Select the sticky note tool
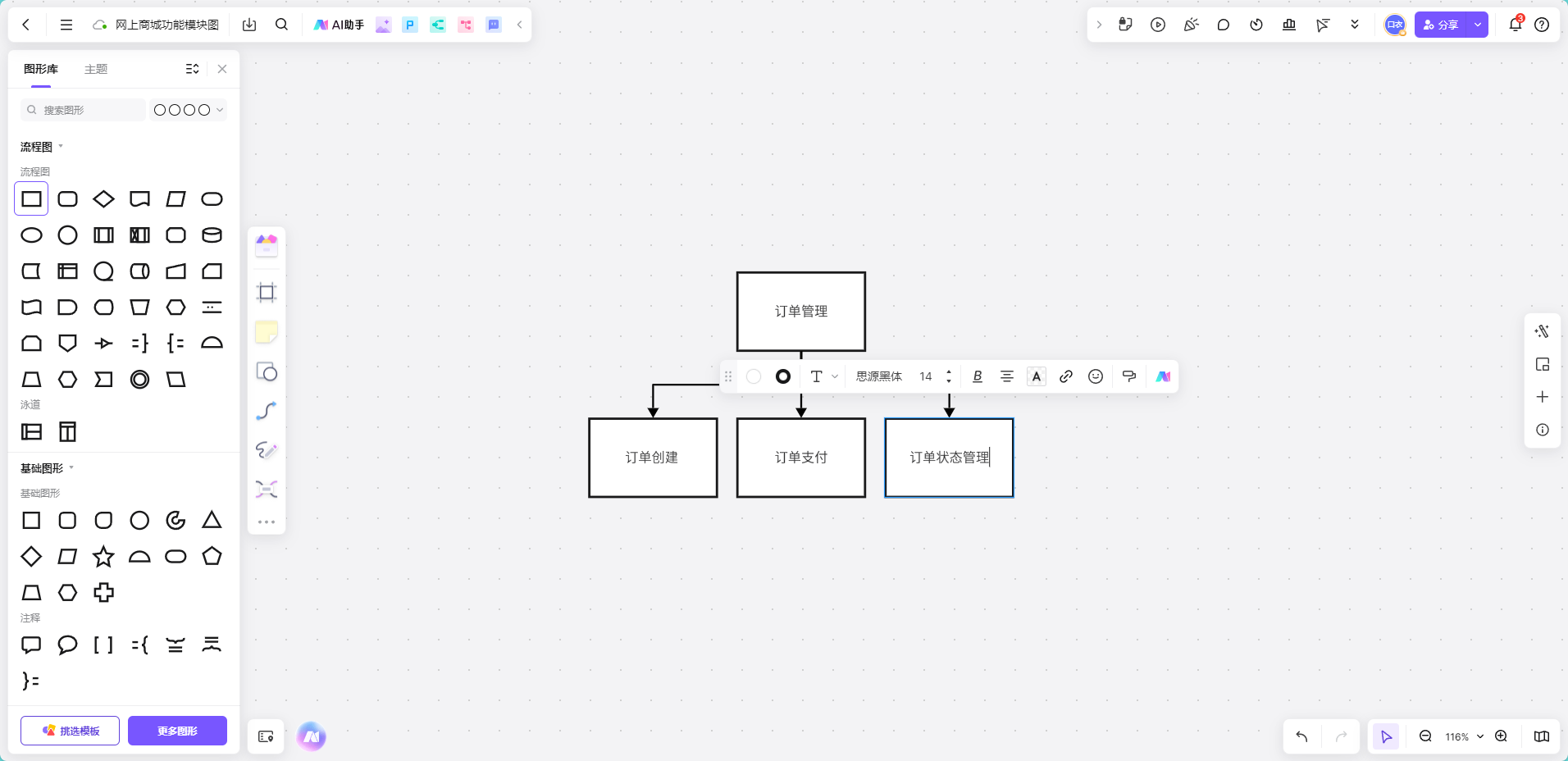Image resolution: width=1568 pixels, height=761 pixels. (x=267, y=332)
